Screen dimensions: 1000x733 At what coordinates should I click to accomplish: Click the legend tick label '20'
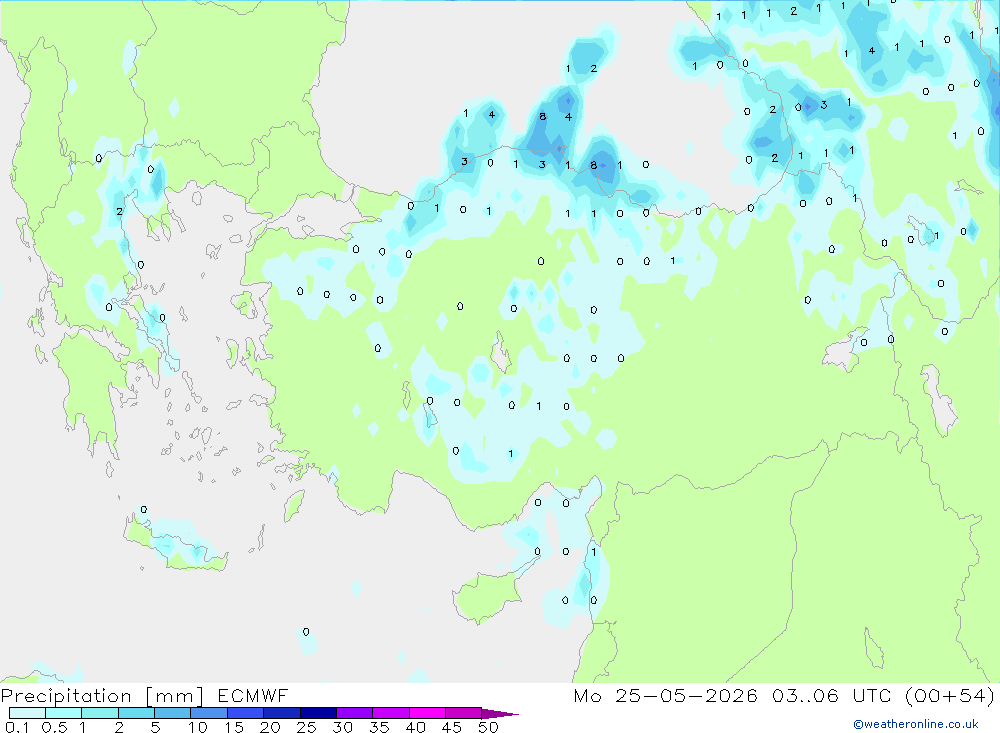point(270,727)
